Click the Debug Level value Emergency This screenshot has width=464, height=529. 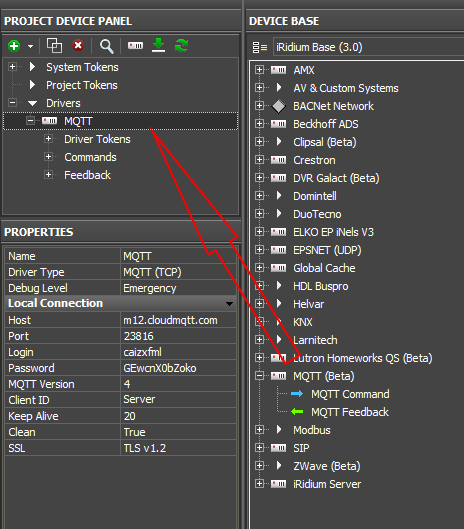(178, 288)
